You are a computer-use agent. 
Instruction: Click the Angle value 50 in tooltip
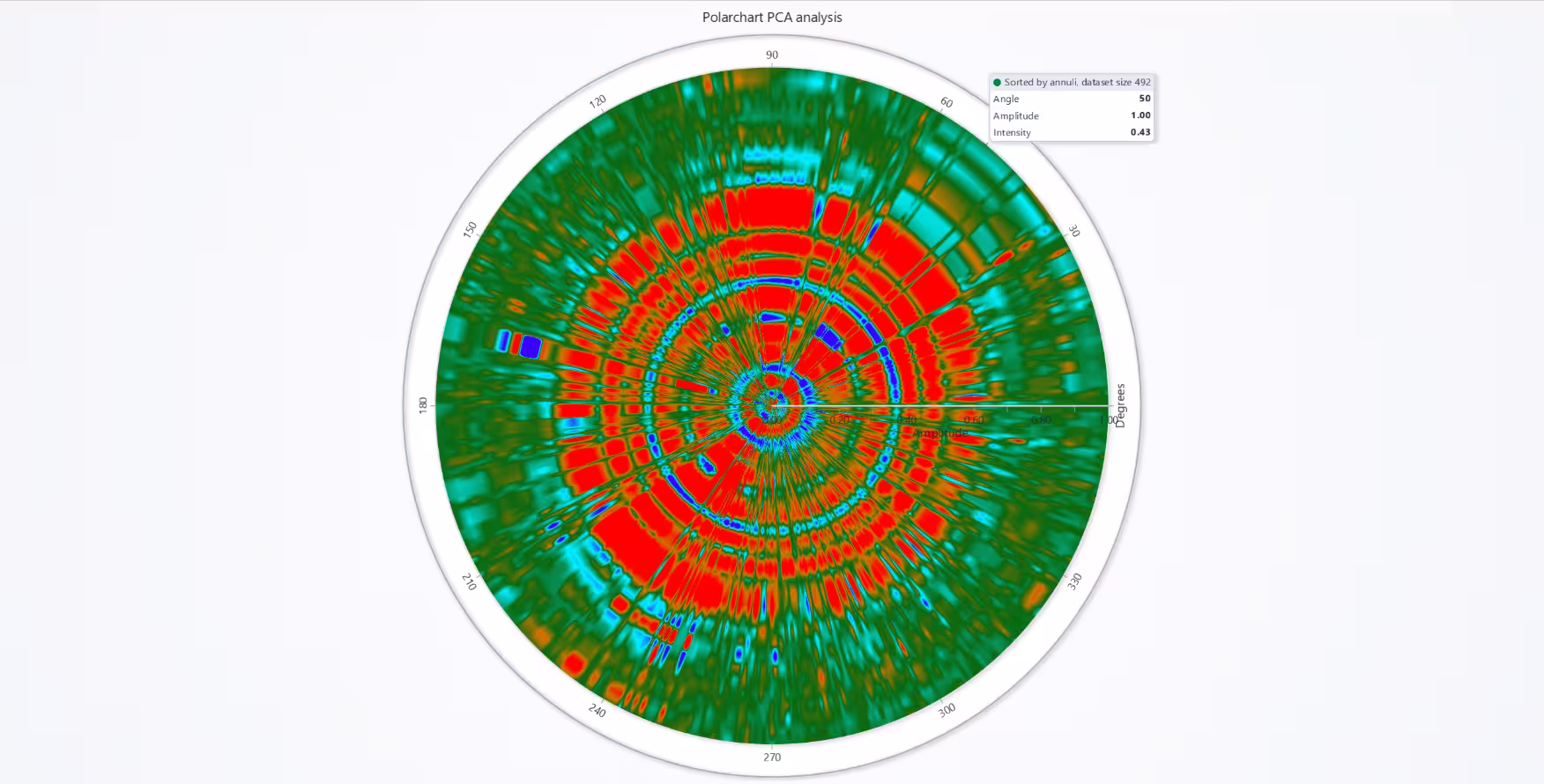click(x=1145, y=99)
